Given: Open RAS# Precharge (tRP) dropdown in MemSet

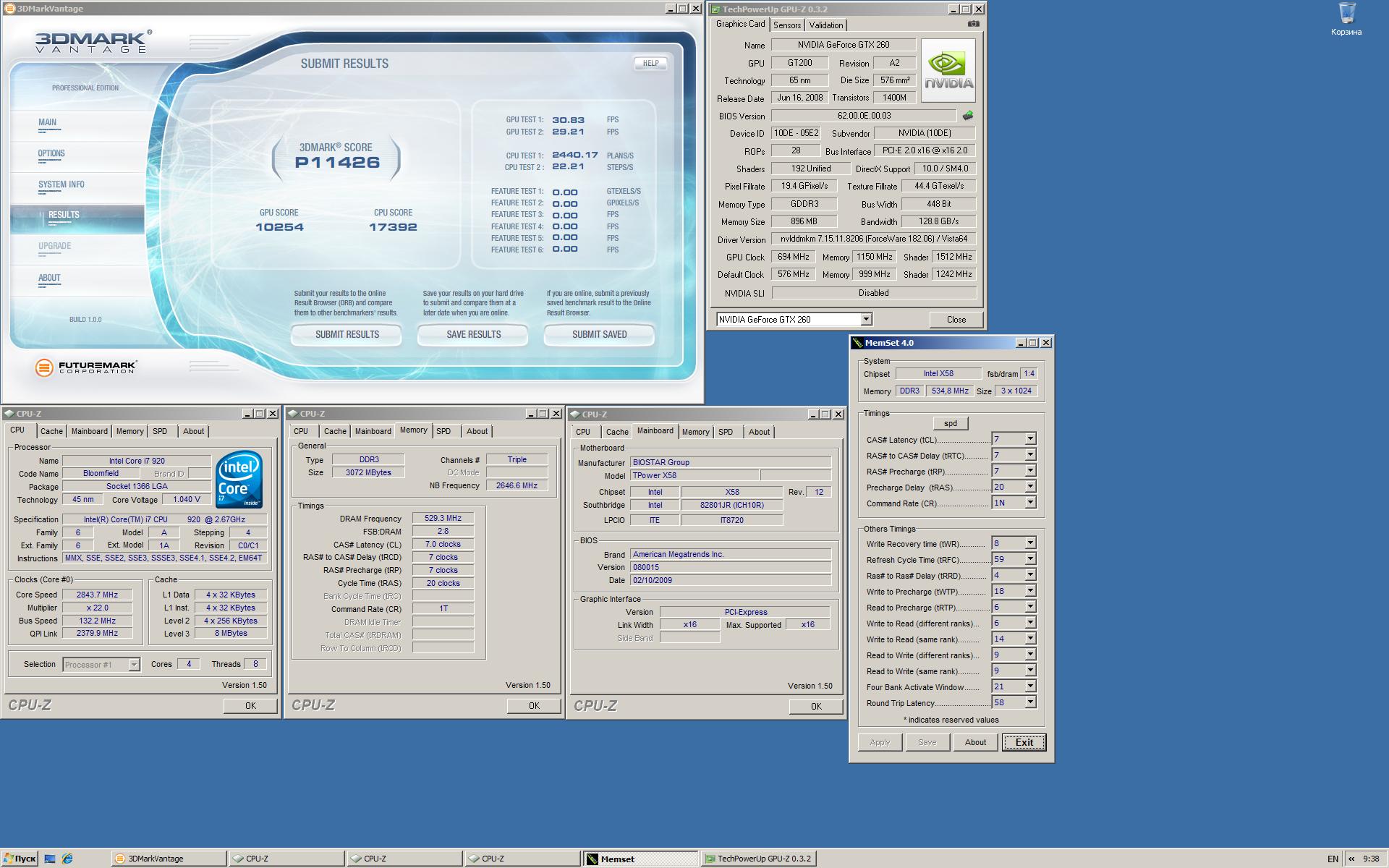Looking at the screenshot, I should [x=1030, y=471].
